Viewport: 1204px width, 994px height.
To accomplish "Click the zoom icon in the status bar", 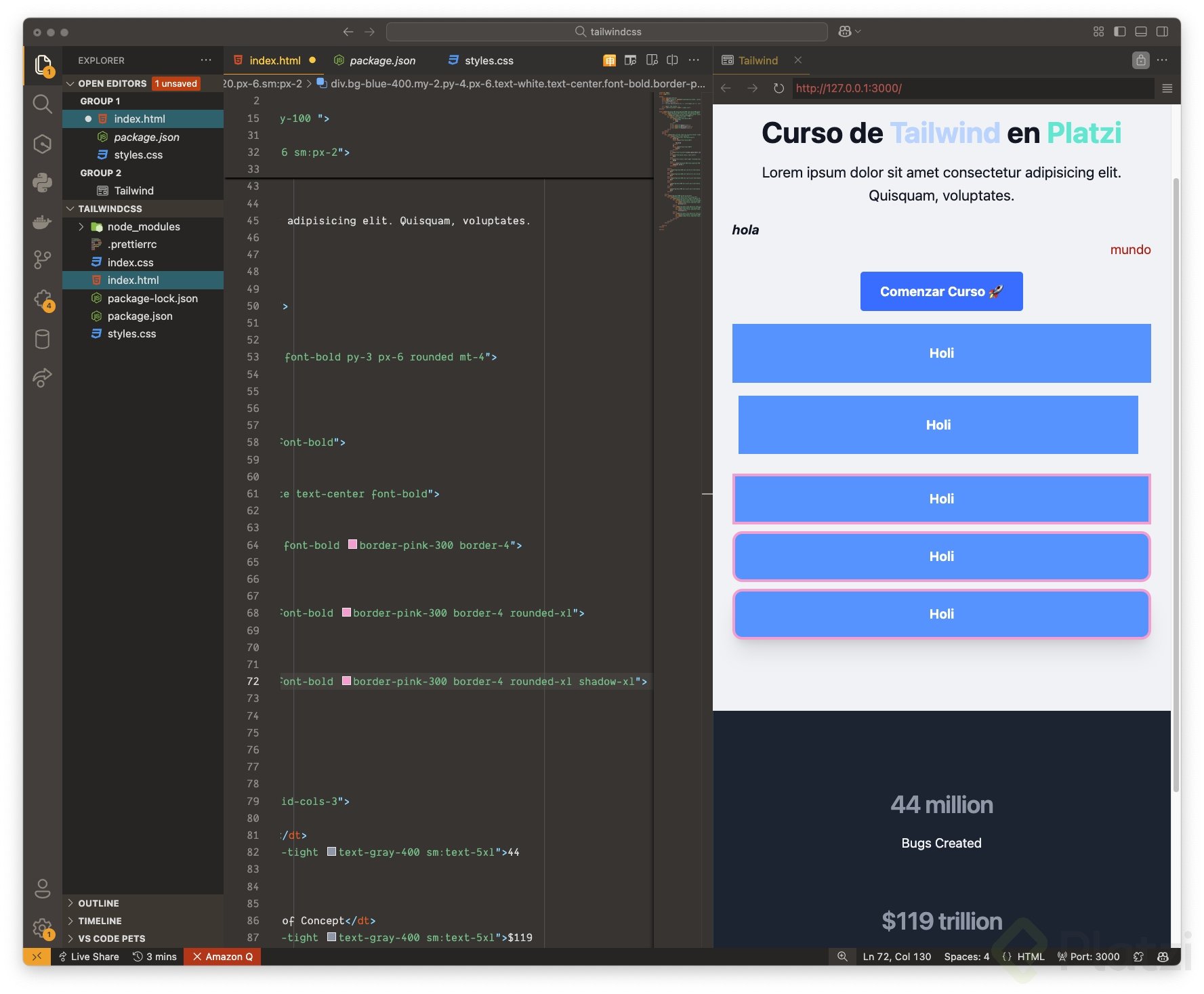I will 842,957.
